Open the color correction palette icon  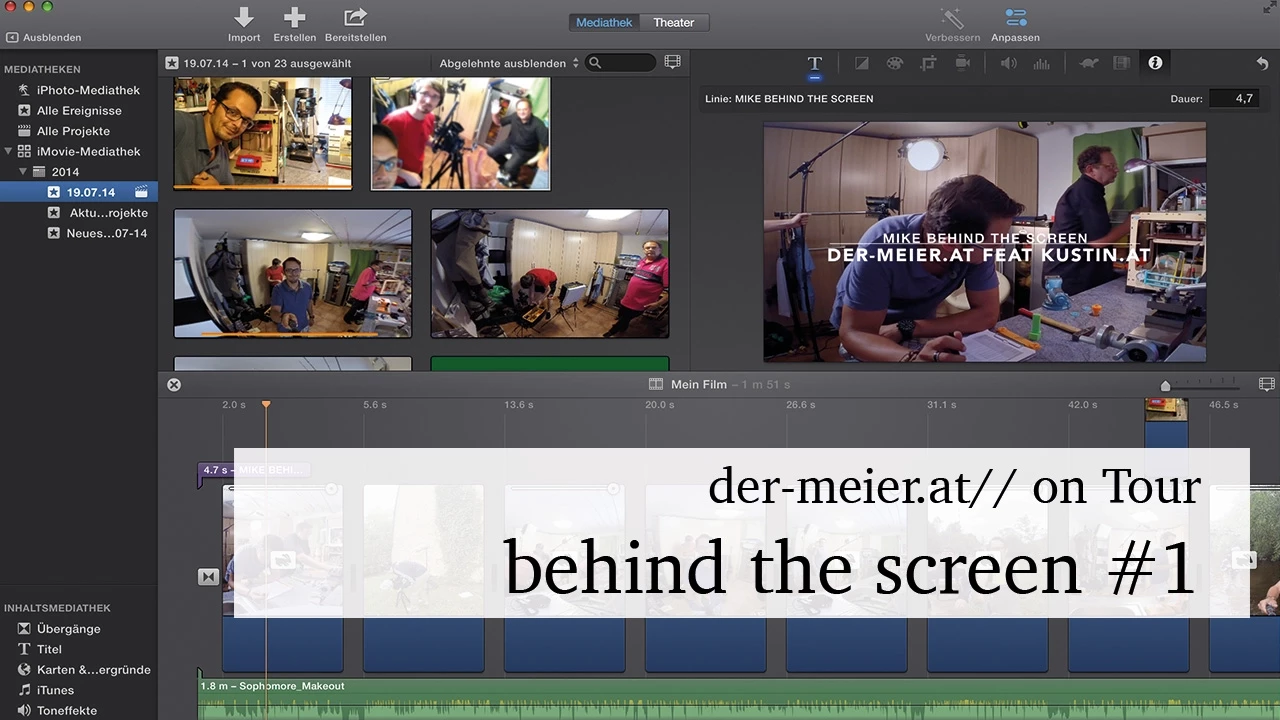(x=894, y=63)
